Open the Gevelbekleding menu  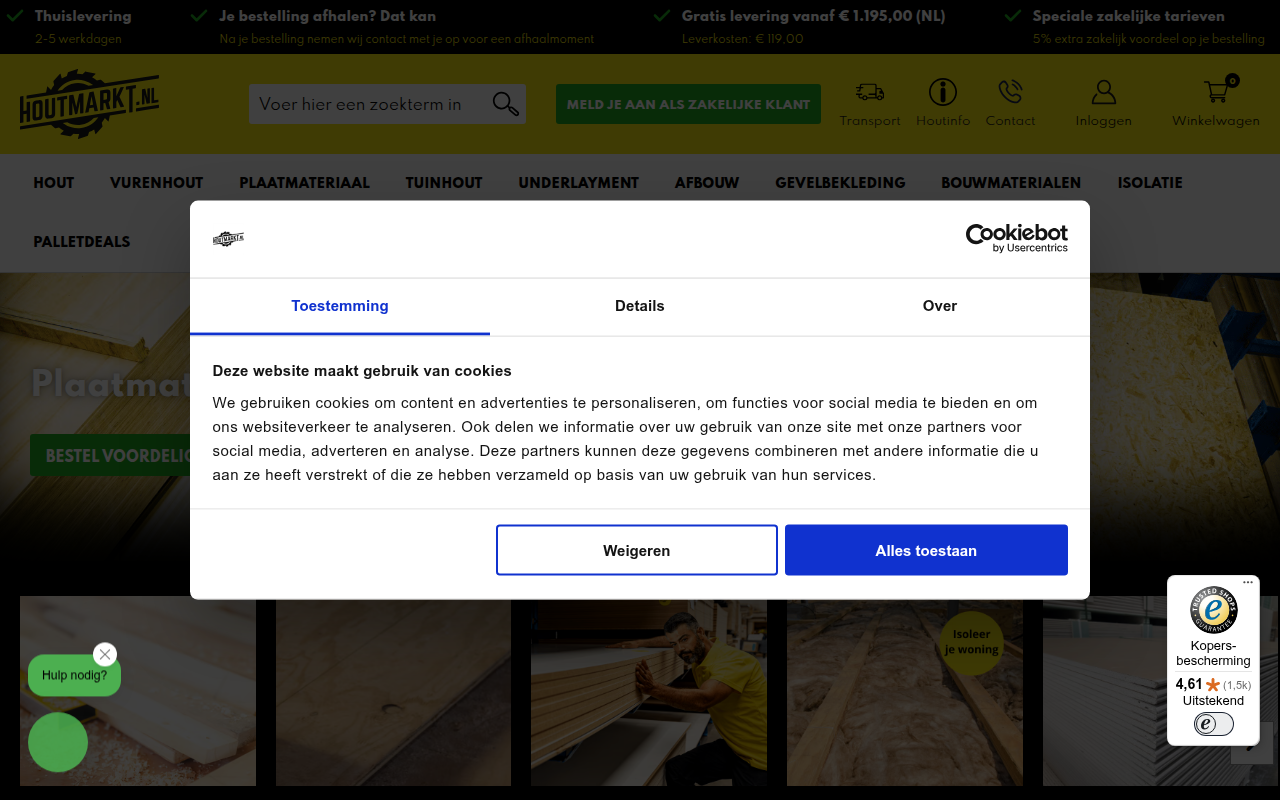840,183
